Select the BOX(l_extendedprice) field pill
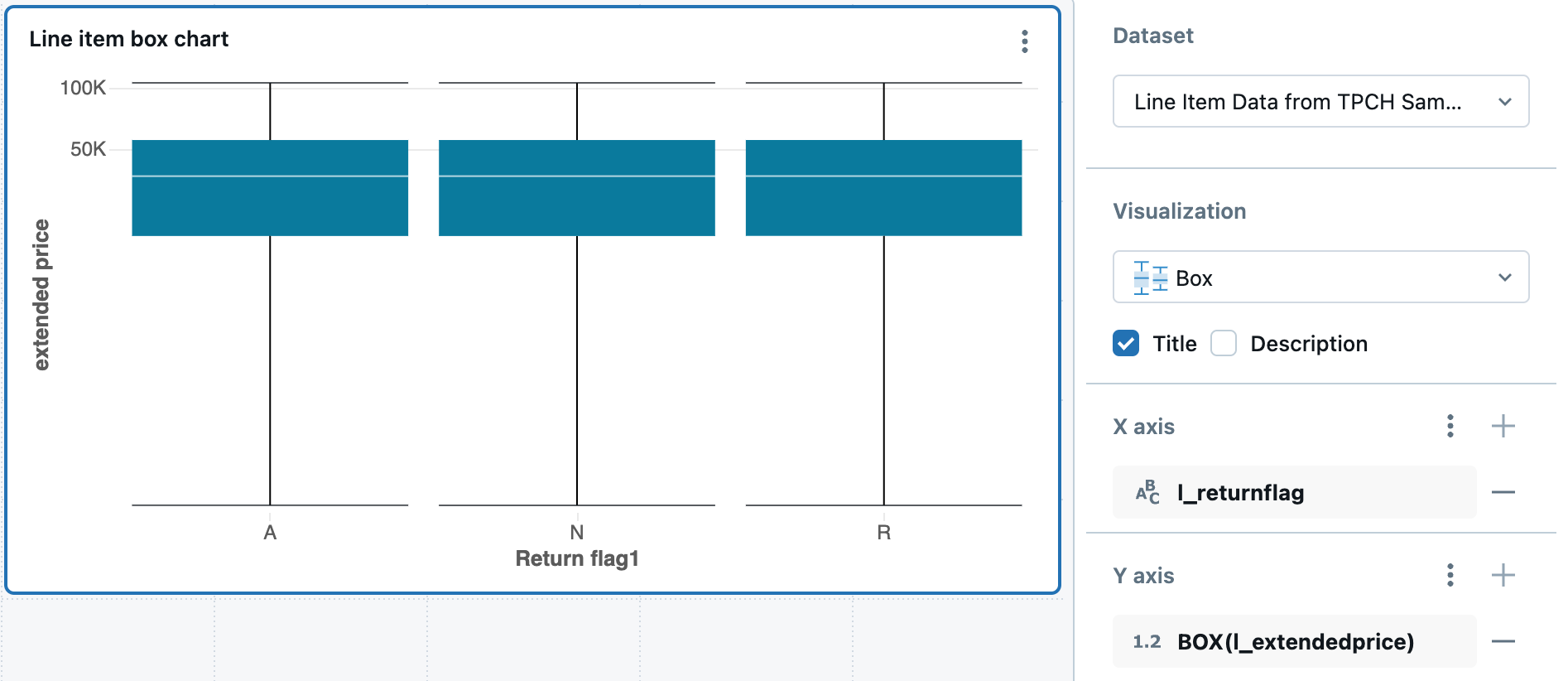The width and height of the screenshot is (1568, 681). point(1294,641)
